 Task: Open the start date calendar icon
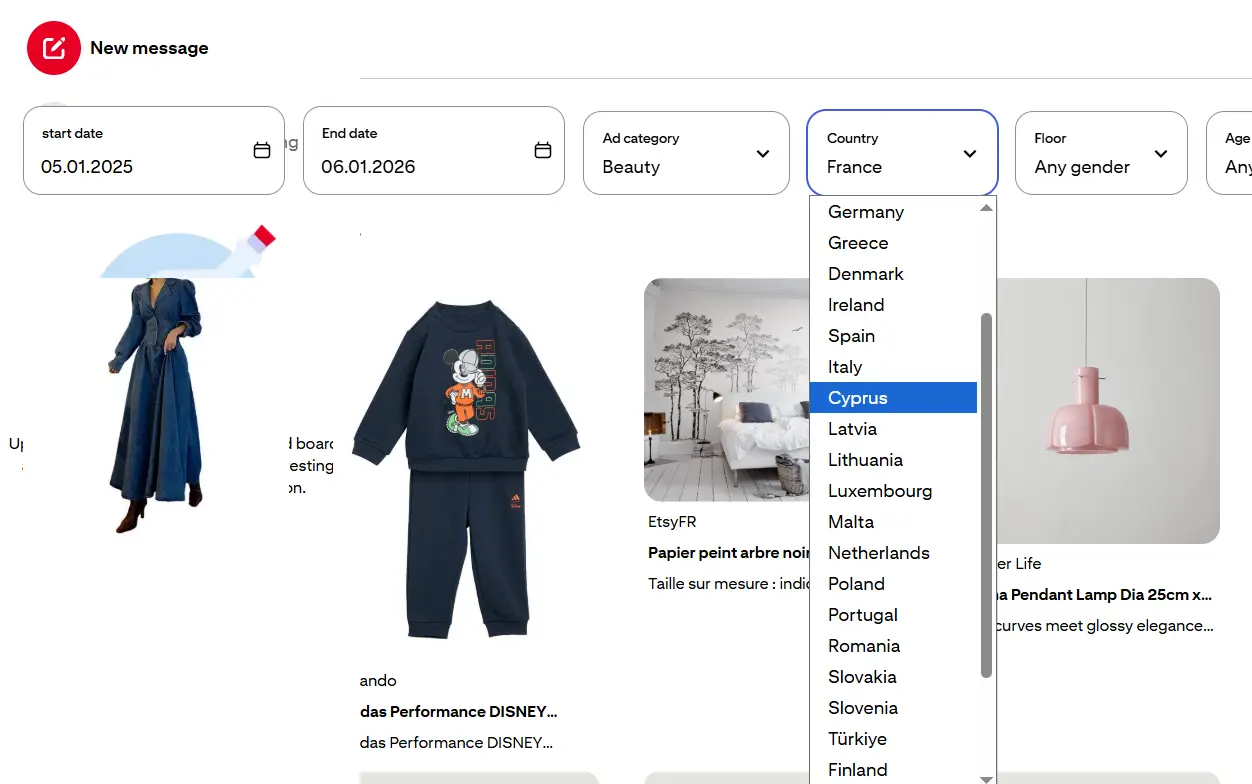coord(262,148)
